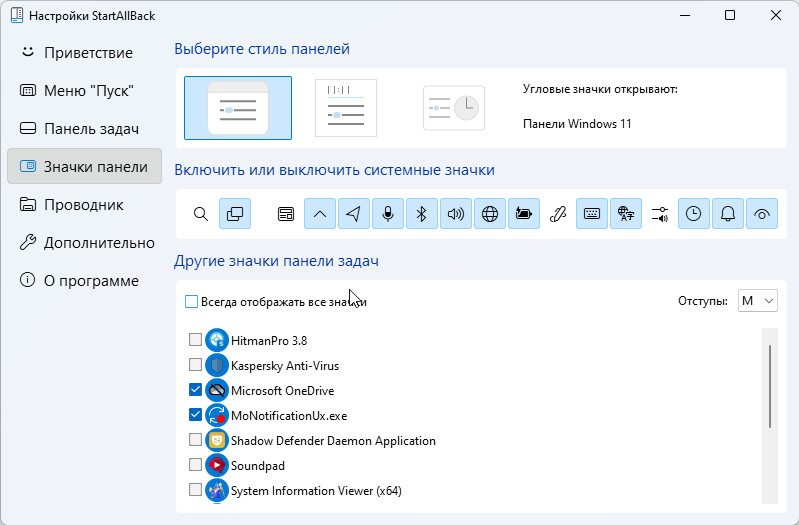Toggle the Network globe system icon
Image resolution: width=799 pixels, height=525 pixels.
coord(490,214)
